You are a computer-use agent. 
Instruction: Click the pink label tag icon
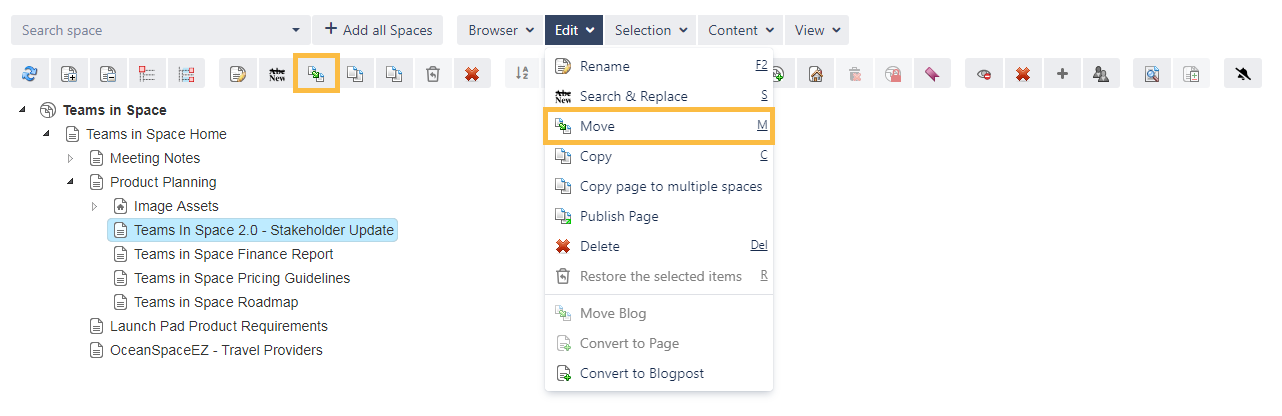[x=931, y=74]
